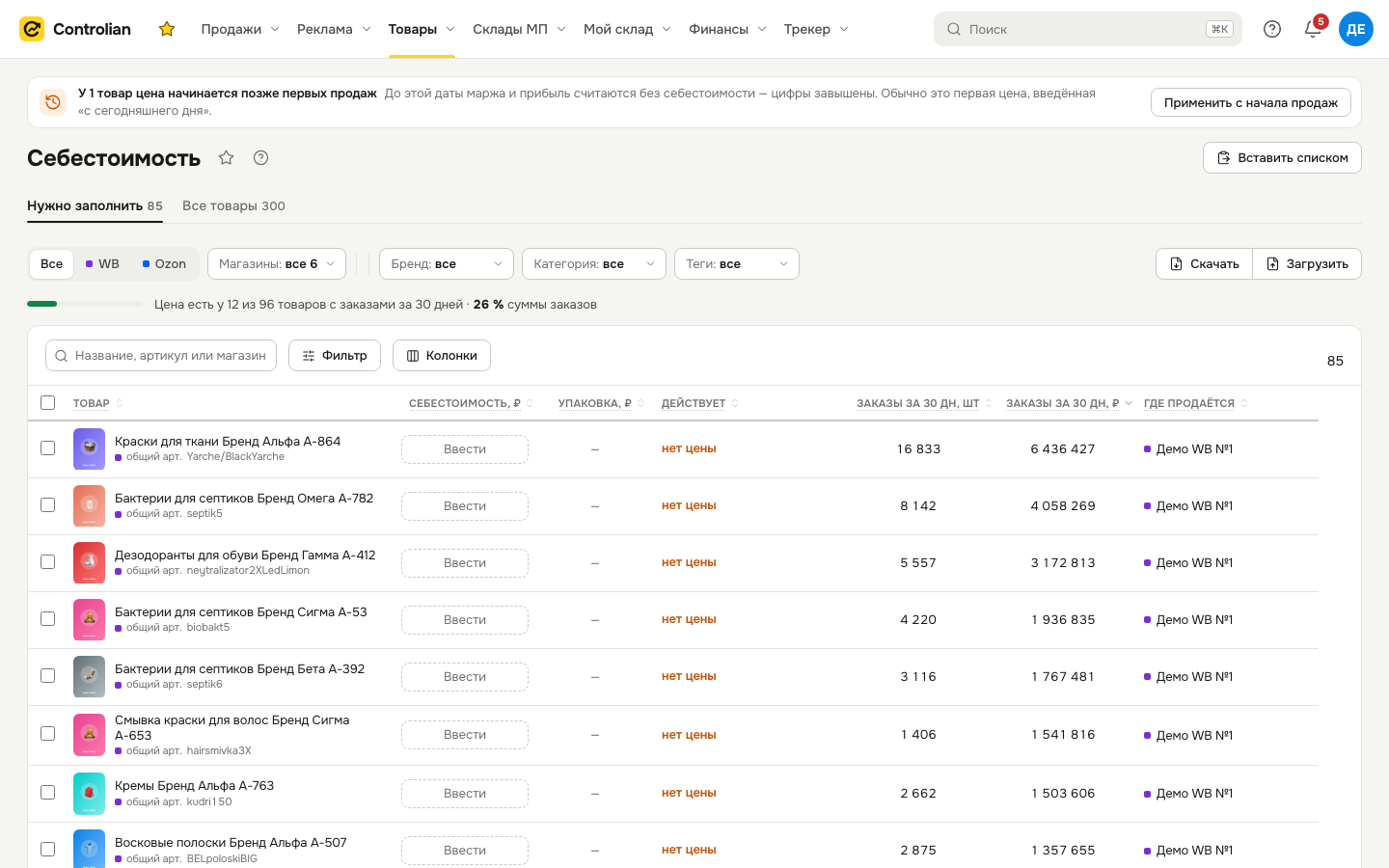Screen dimensions: 1389x868
Task: Click thumbnail of Дезодоранты для обуви product
Action: coord(89,562)
